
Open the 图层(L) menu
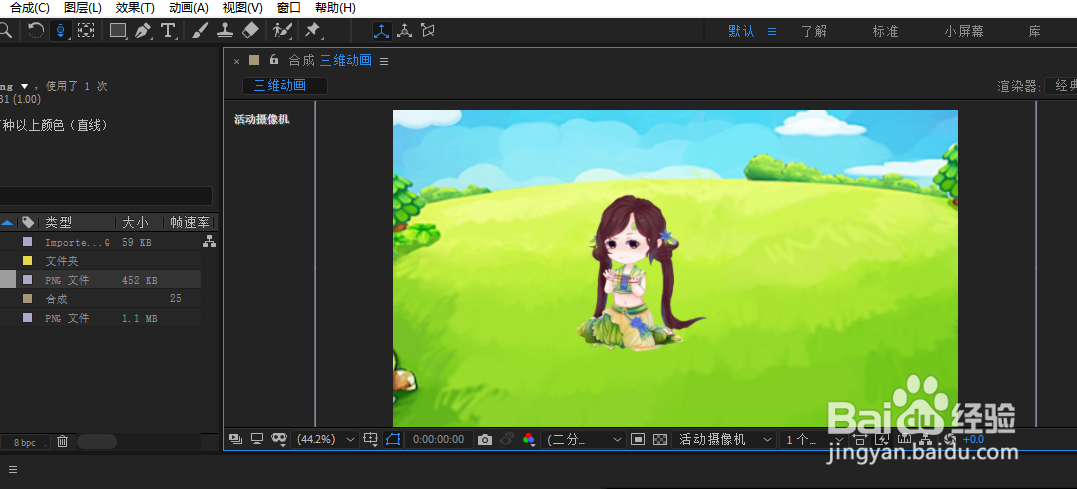pos(82,8)
